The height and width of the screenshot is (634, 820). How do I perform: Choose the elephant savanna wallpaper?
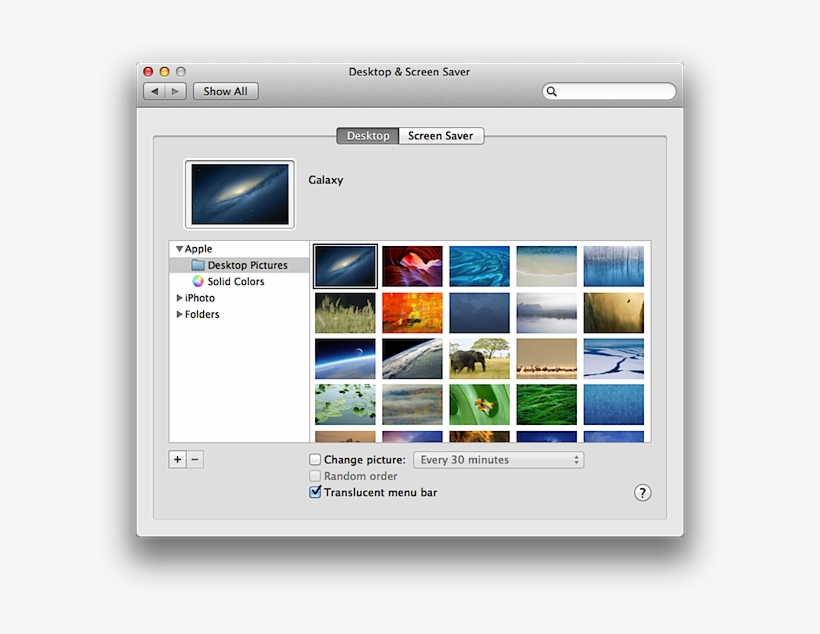click(479, 359)
